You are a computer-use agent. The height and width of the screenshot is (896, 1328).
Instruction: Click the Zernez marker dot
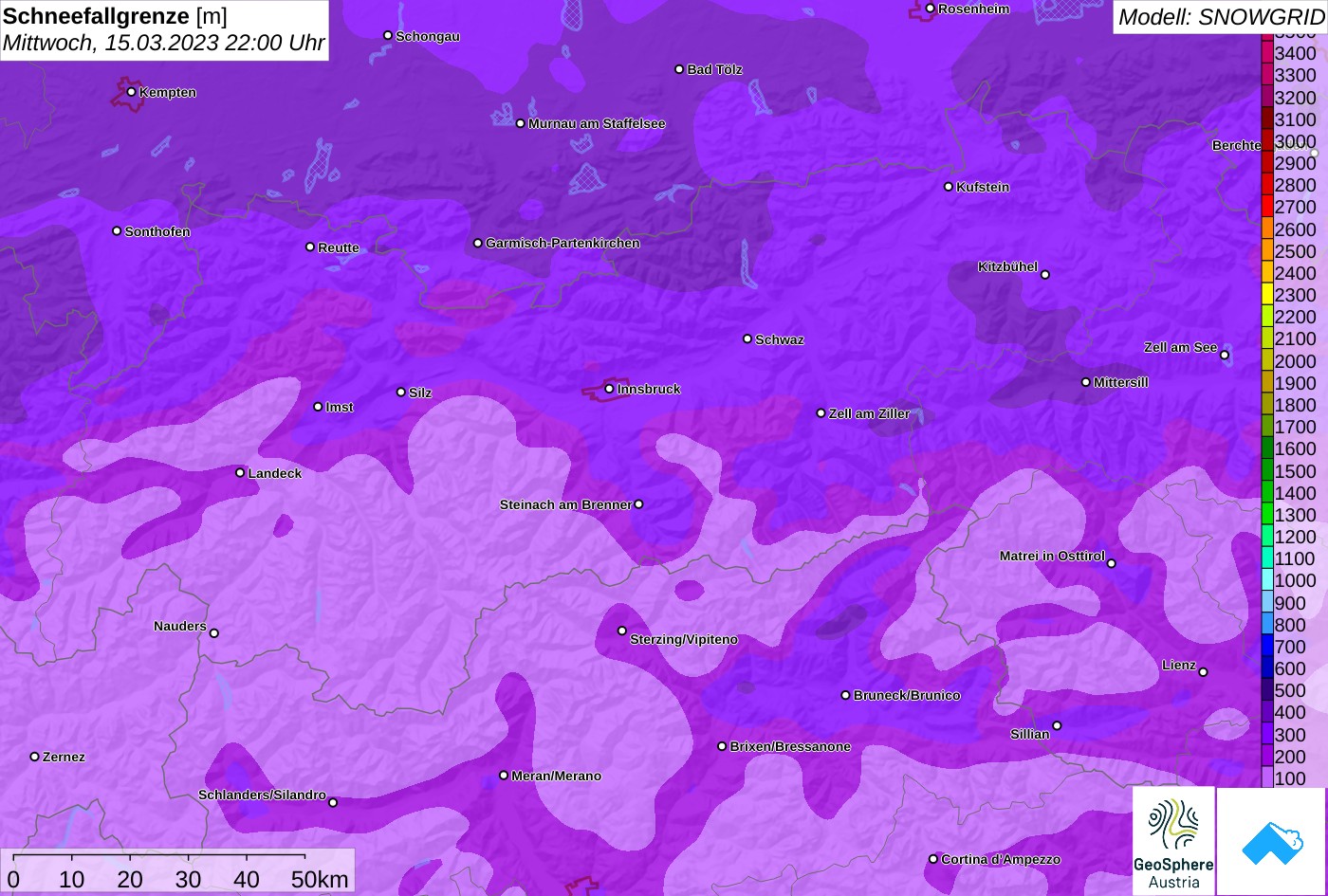(34, 757)
